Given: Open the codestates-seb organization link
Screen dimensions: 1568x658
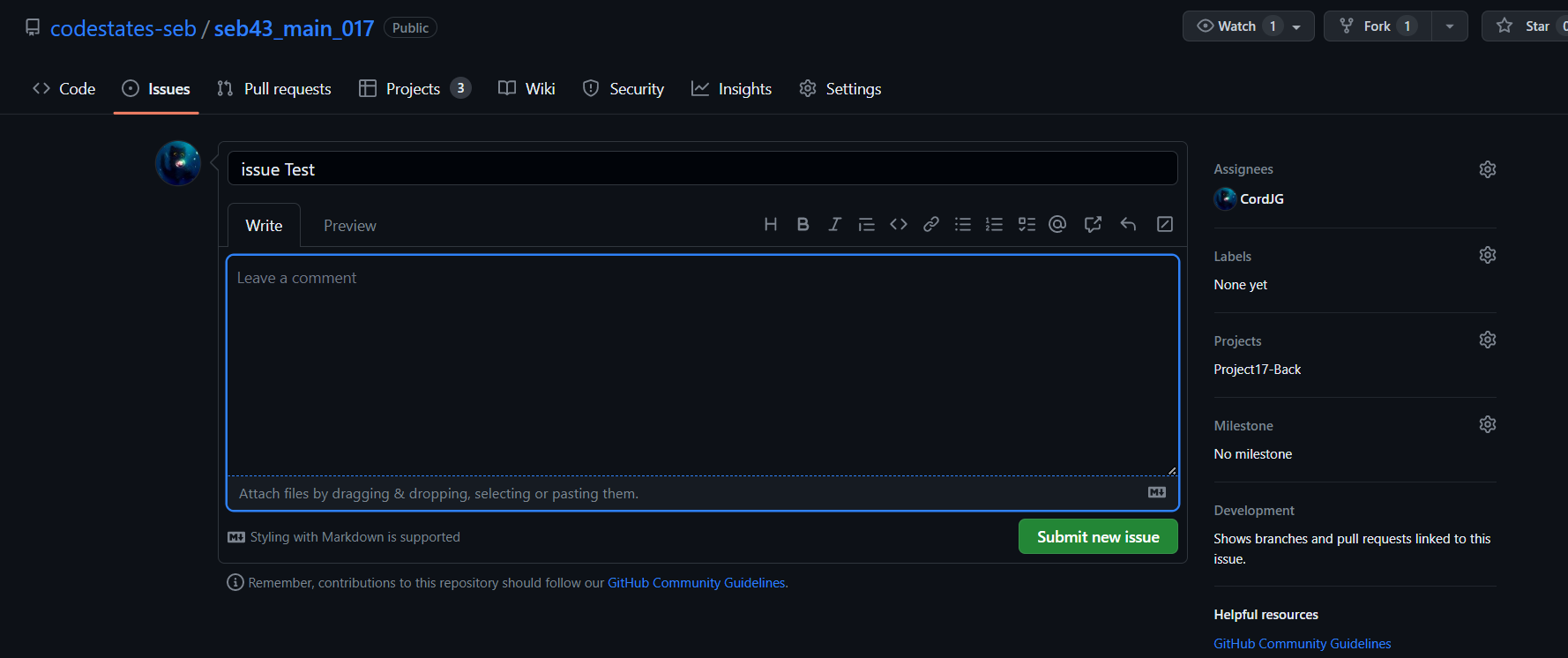Looking at the screenshot, I should point(123,28).
